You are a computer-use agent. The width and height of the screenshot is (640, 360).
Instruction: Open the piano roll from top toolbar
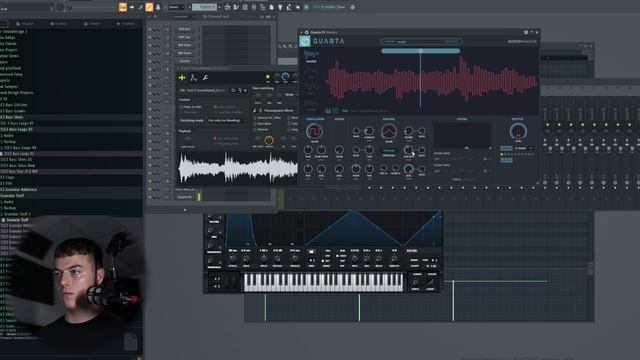tap(236, 7)
